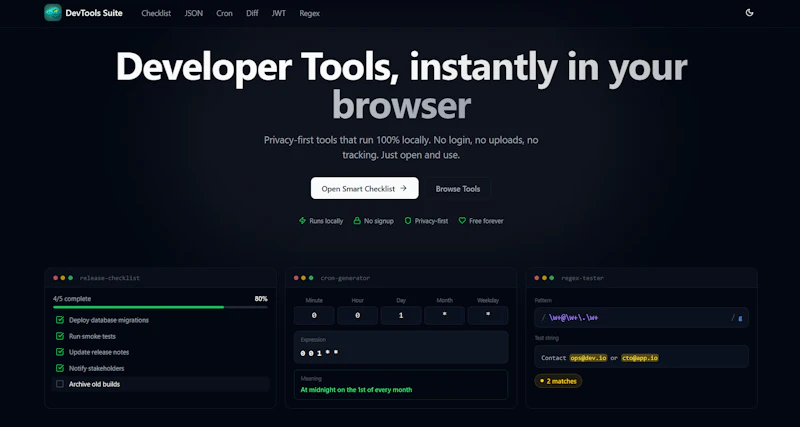This screenshot has width=800, height=427.
Task: Click the regex Pattern input field
Action: point(641,317)
